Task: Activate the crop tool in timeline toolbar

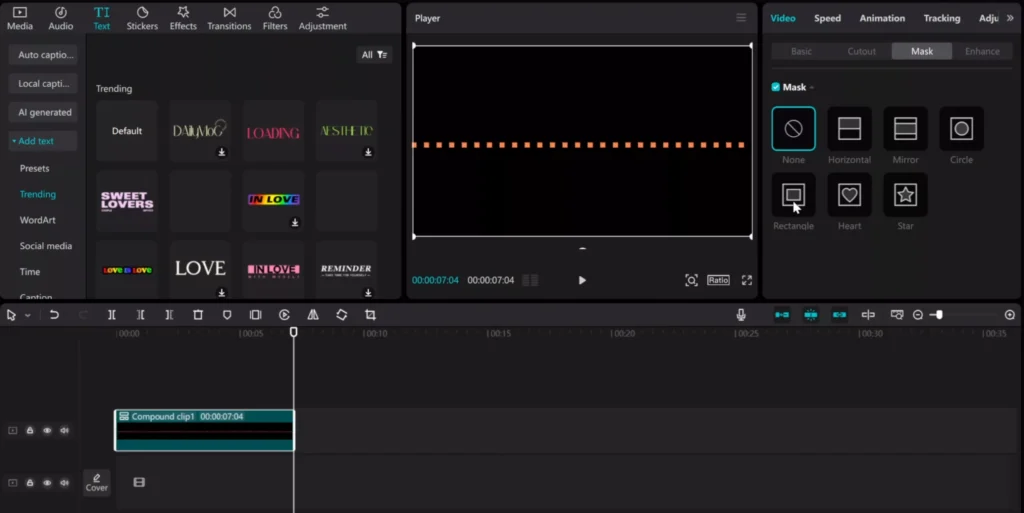Action: [370, 315]
